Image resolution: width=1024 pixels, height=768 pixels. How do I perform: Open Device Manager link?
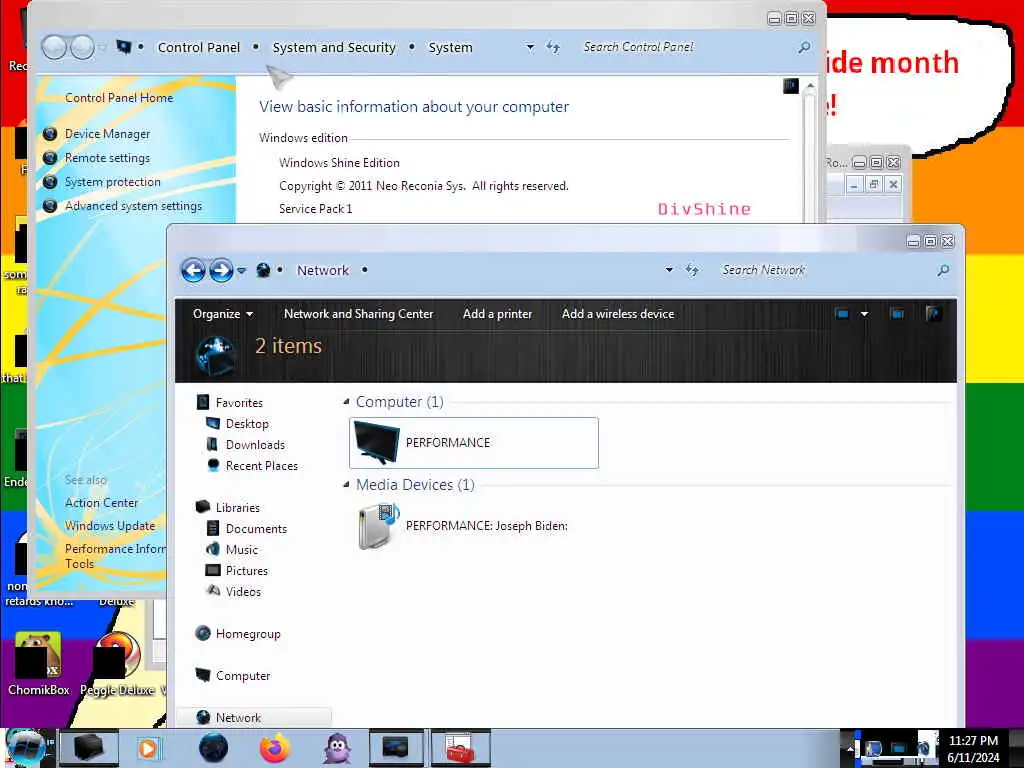pos(107,134)
